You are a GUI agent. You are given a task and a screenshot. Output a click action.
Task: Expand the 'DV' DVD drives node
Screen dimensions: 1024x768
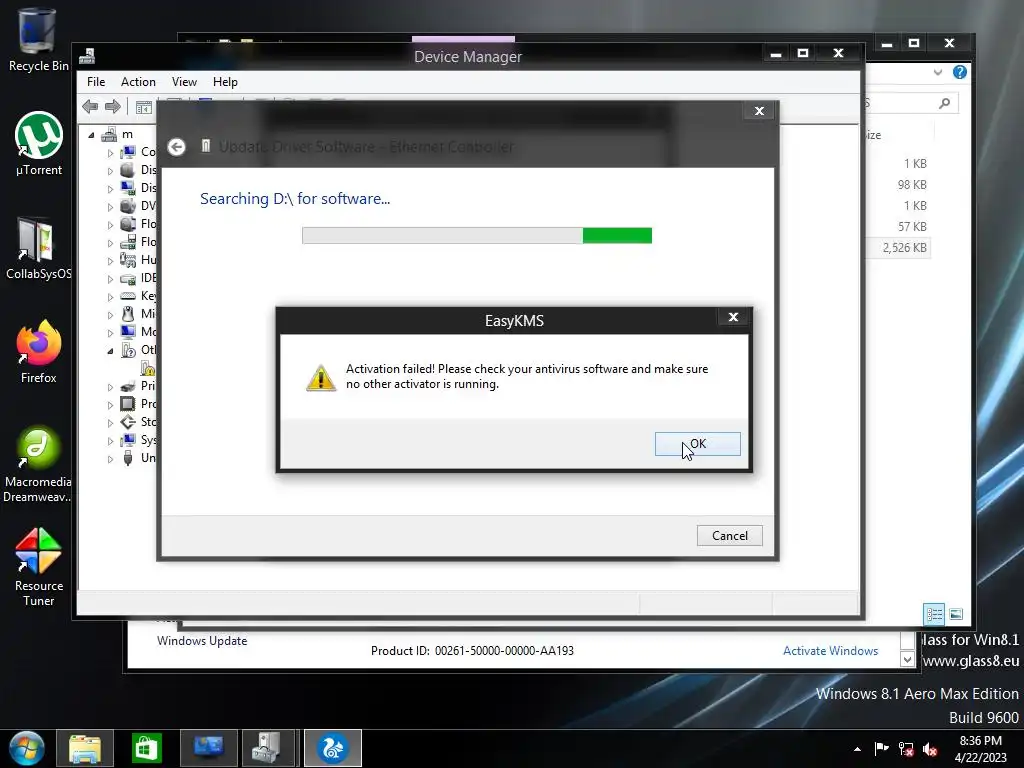click(110, 207)
